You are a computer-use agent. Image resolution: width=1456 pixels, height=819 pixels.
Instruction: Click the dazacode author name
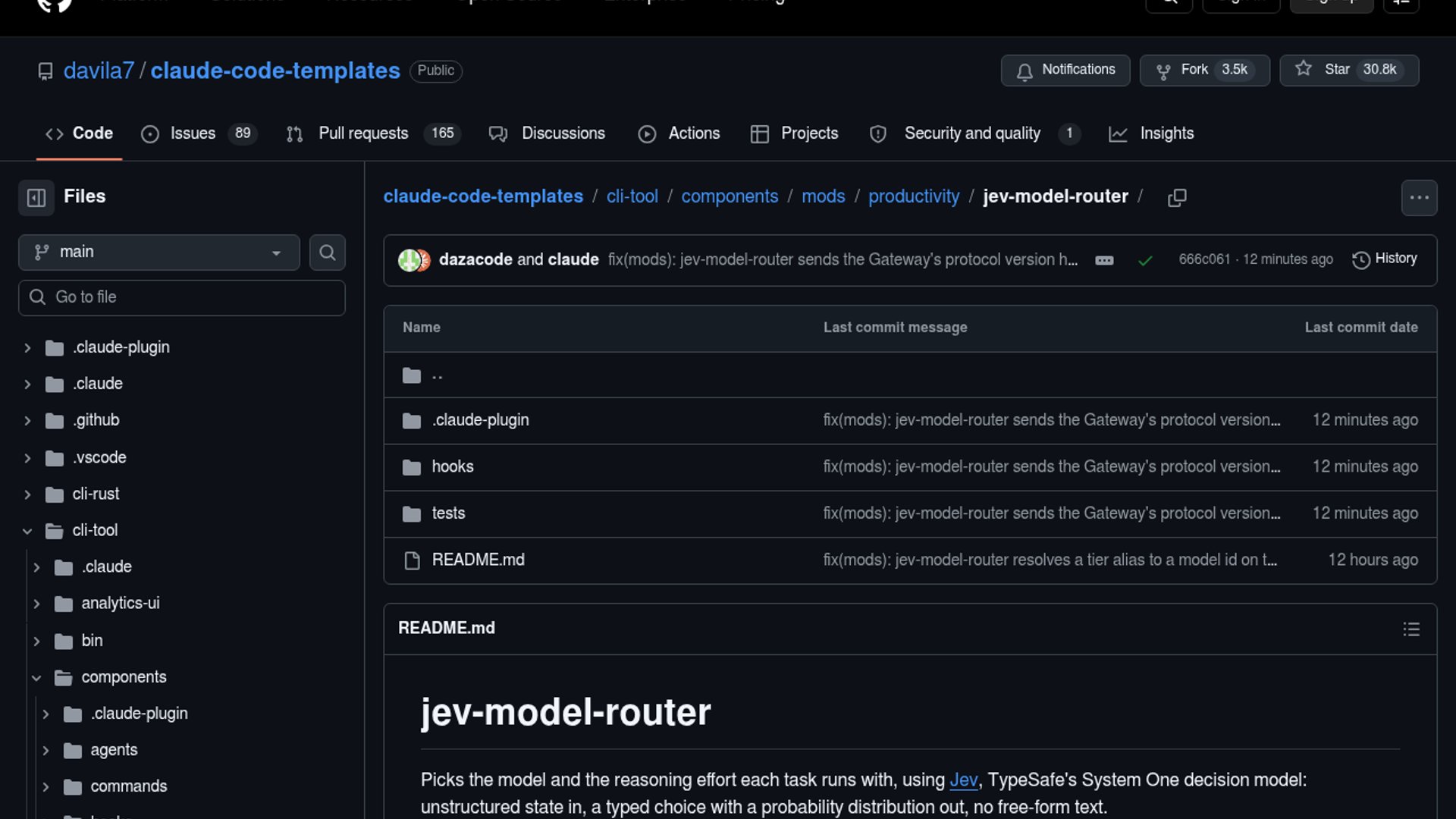pos(475,260)
